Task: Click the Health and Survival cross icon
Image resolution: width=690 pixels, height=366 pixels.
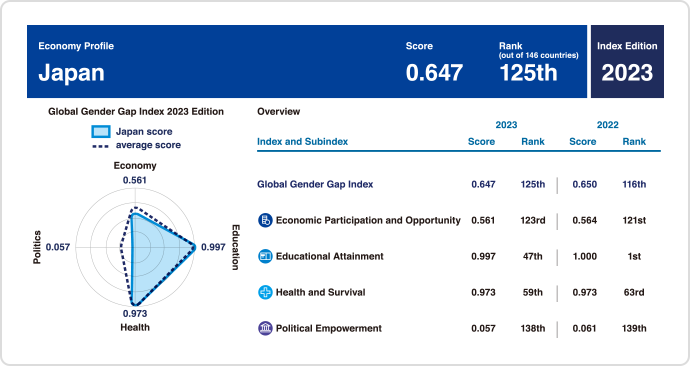Action: click(x=265, y=292)
